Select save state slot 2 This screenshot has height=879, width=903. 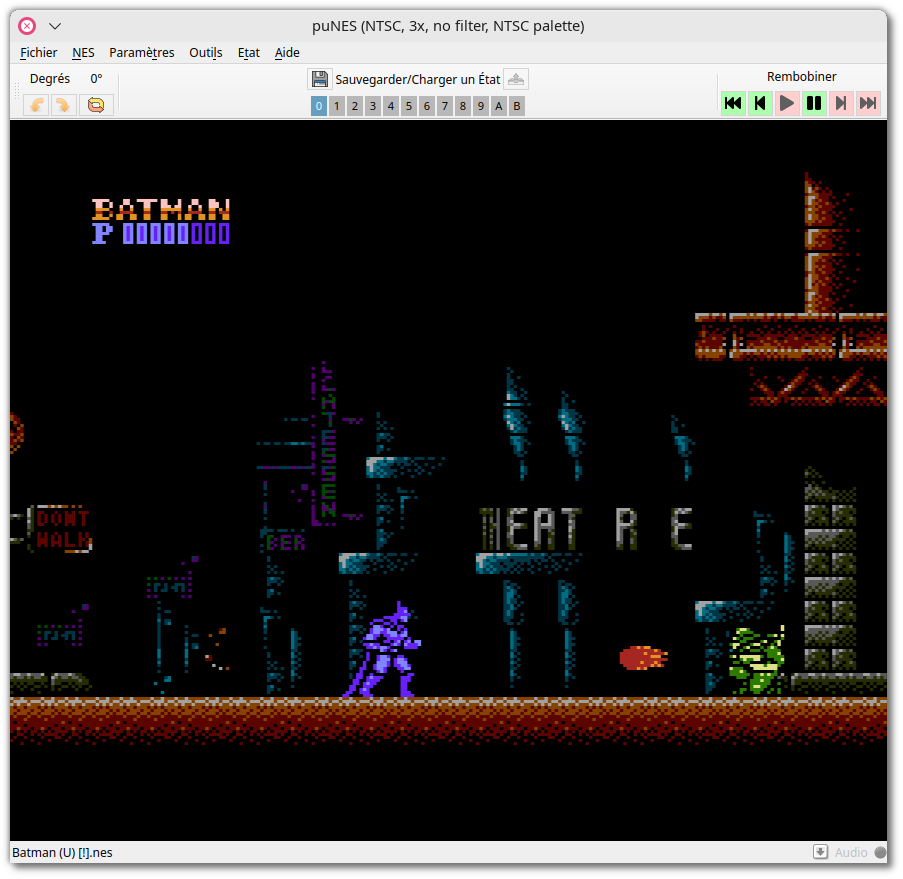[355, 106]
